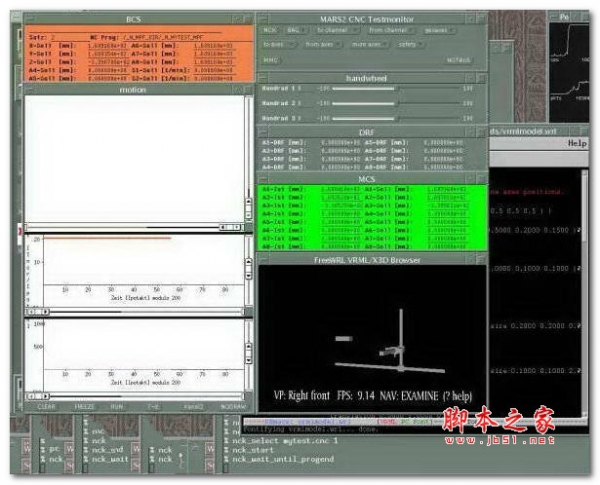Click the S1-Soll value in BCS window

click(213, 70)
